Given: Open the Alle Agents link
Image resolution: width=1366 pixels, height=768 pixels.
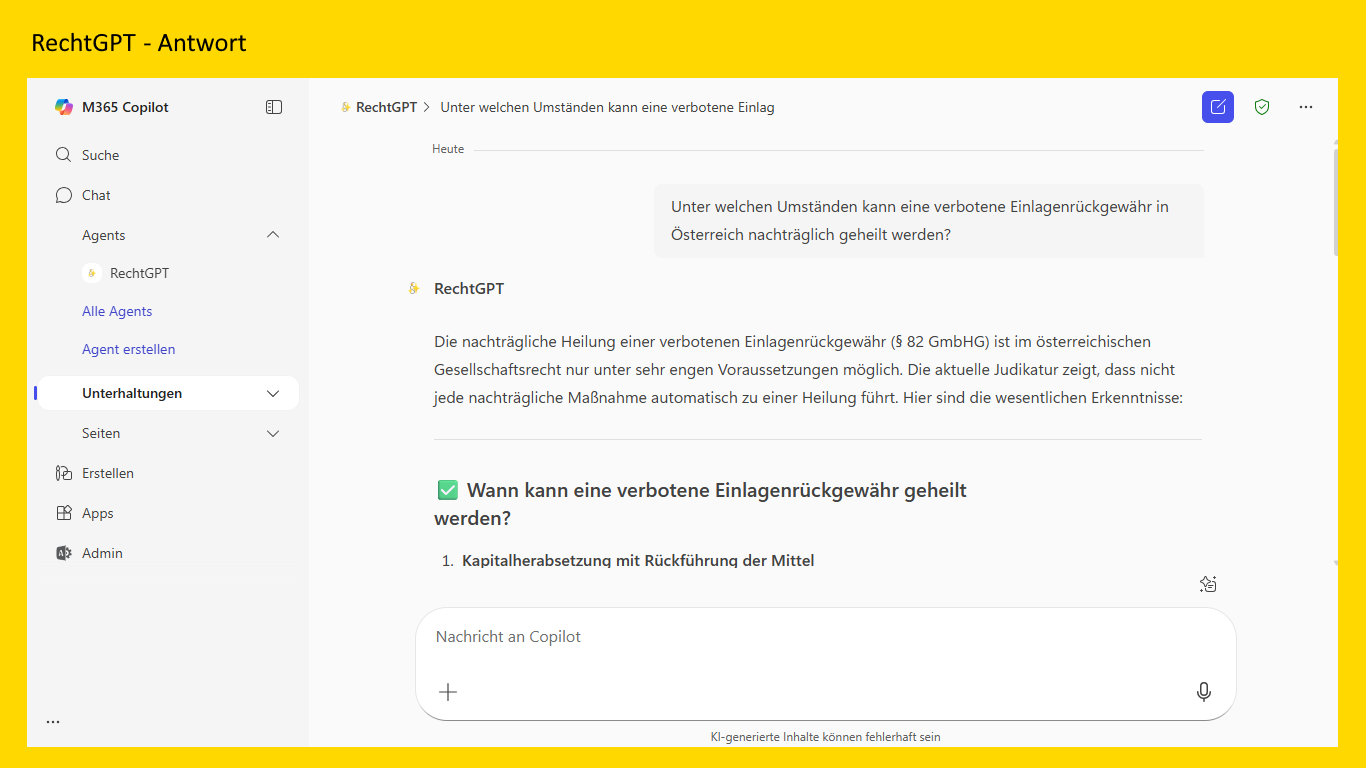Looking at the screenshot, I should tap(117, 311).
